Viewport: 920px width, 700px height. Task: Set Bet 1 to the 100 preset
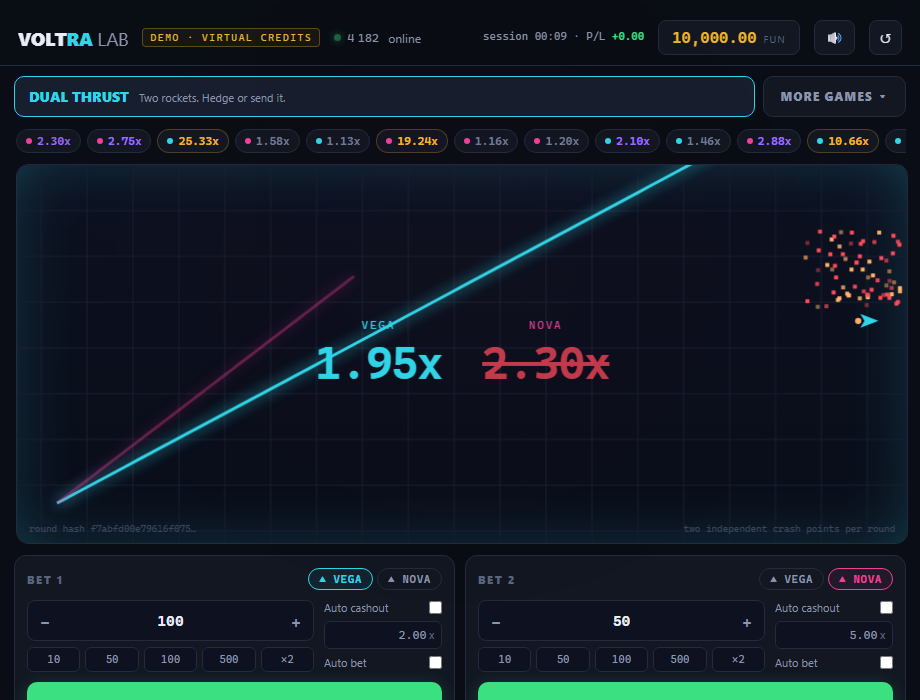point(170,660)
